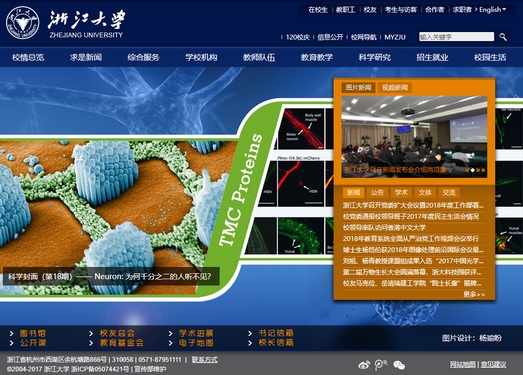Screen dimensions: 523x375
Task: Select the 文体 news list tab
Action: pyautogui.click(x=425, y=193)
